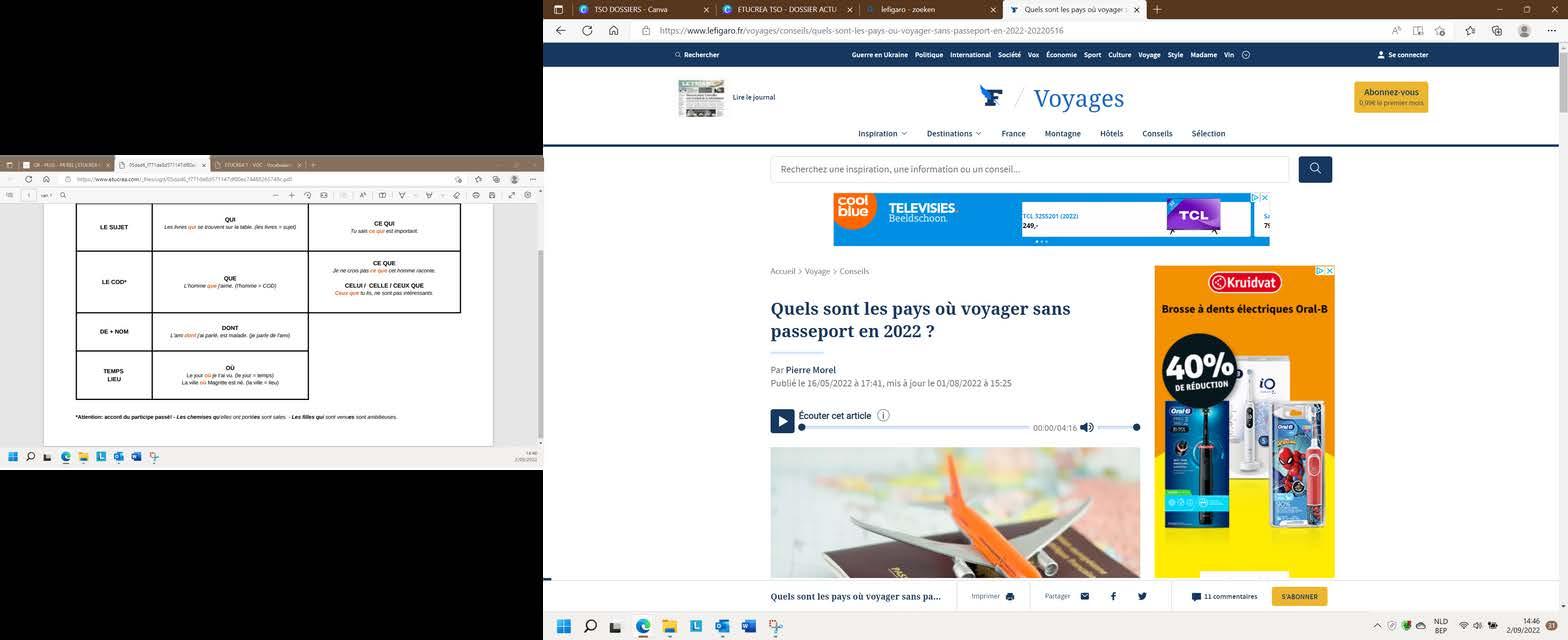Expand the Destinations dropdown menu
This screenshot has width=1568, height=640.
tap(954, 133)
